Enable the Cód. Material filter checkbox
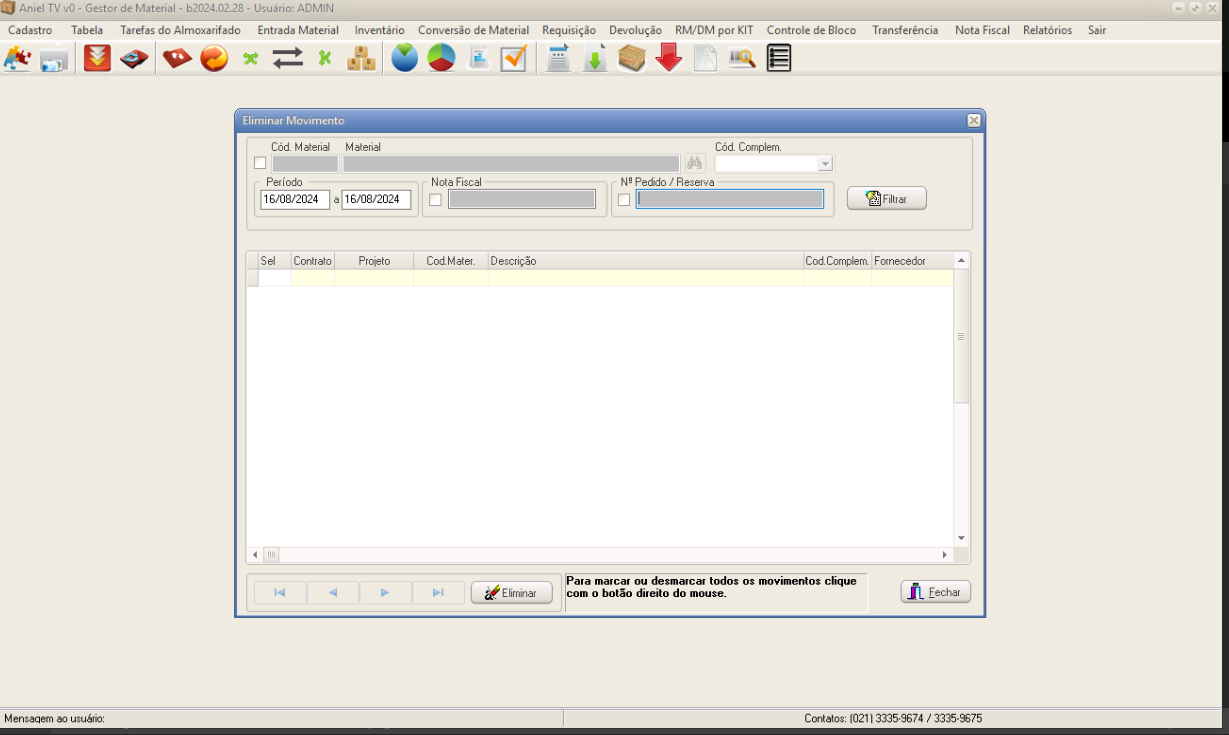Image resolution: width=1229 pixels, height=735 pixels. (x=260, y=163)
